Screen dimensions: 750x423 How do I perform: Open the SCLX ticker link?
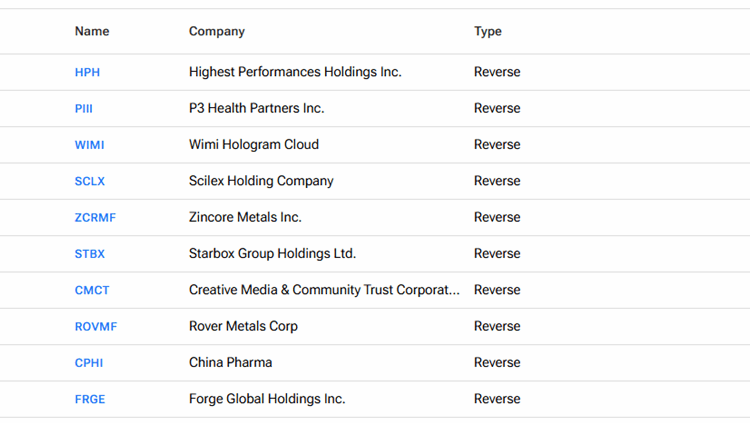point(90,181)
